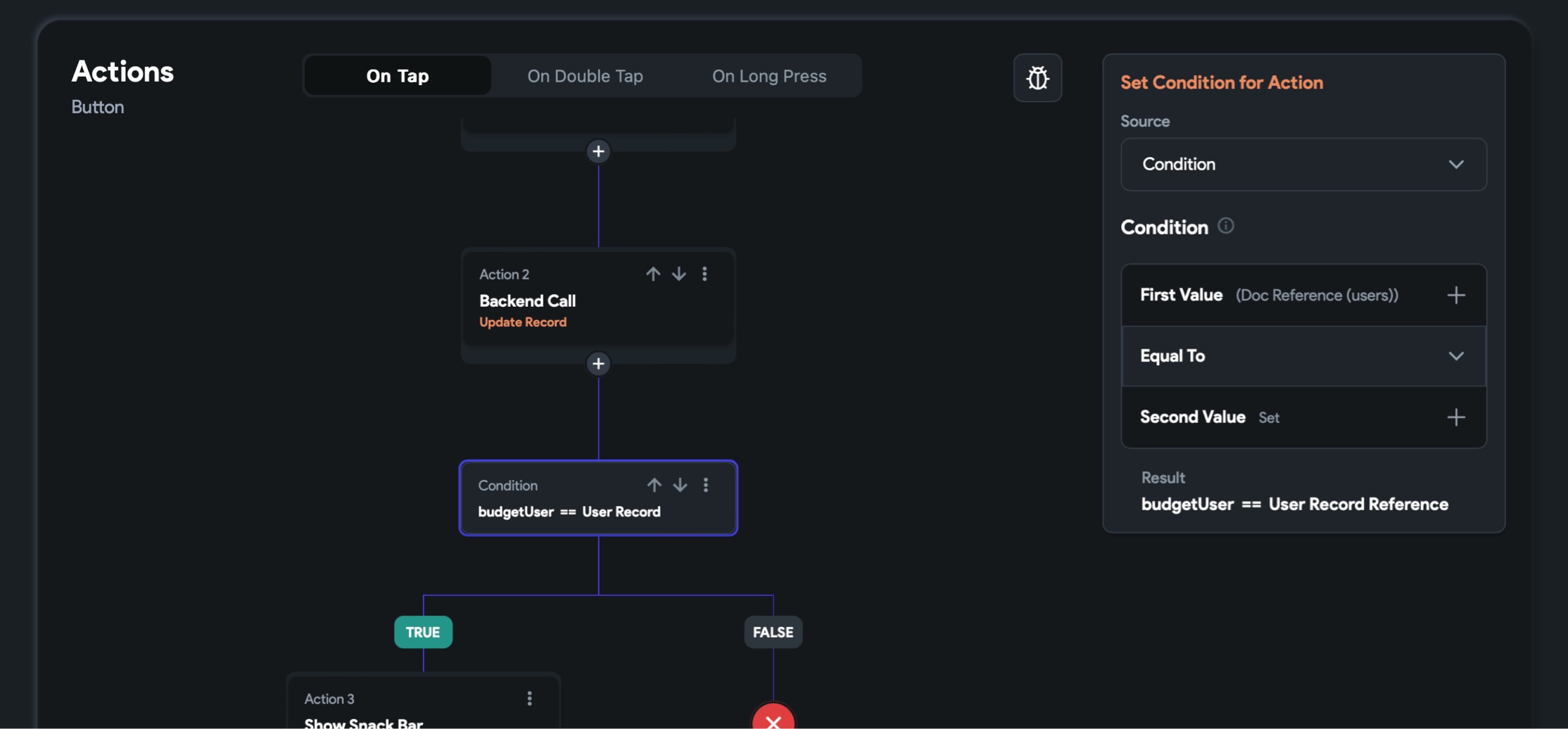Screen dimensions: 1568x729
Task: Click the Condition info icon
Action: point(1225,226)
